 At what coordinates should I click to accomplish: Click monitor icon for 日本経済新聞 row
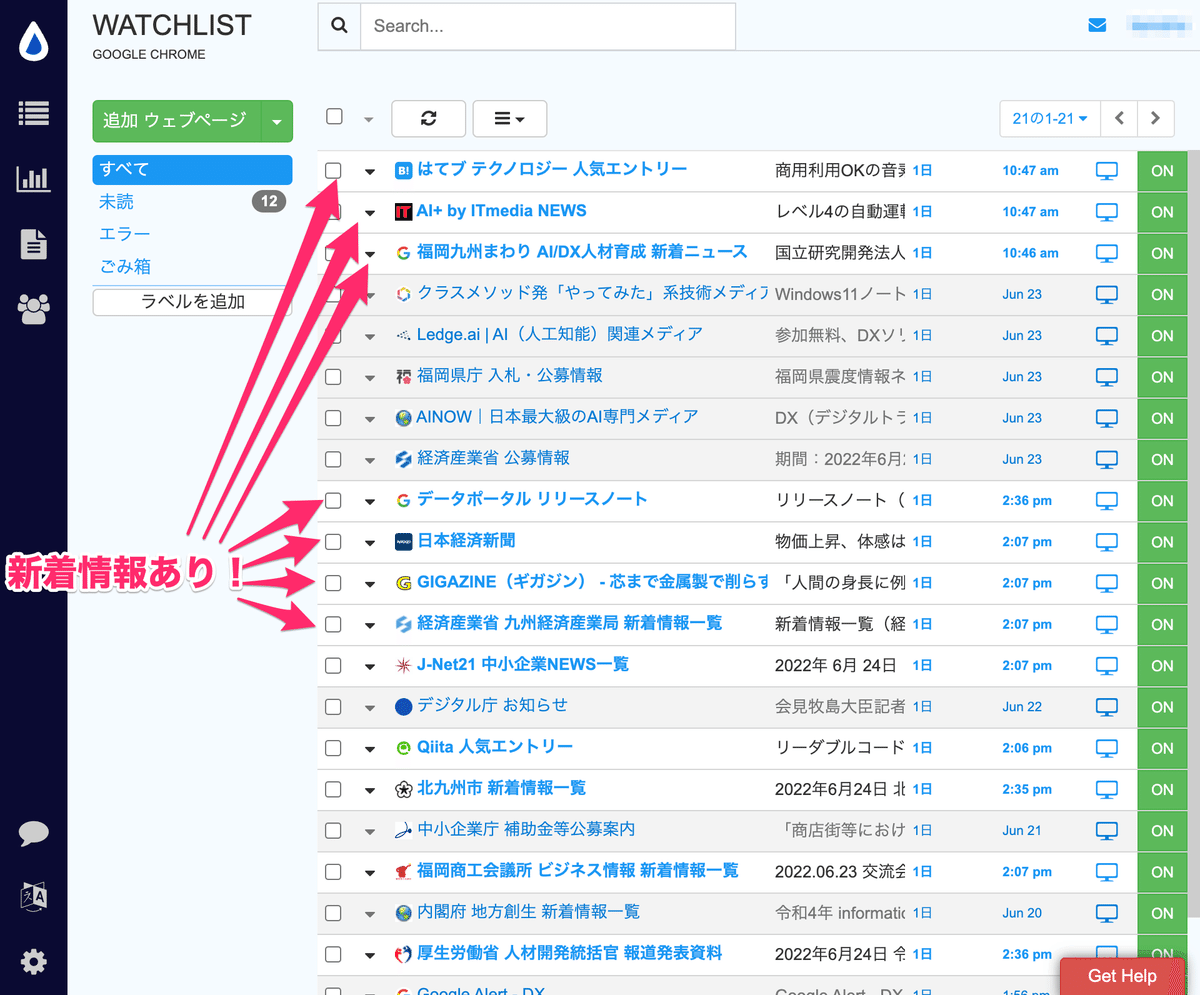click(x=1106, y=541)
